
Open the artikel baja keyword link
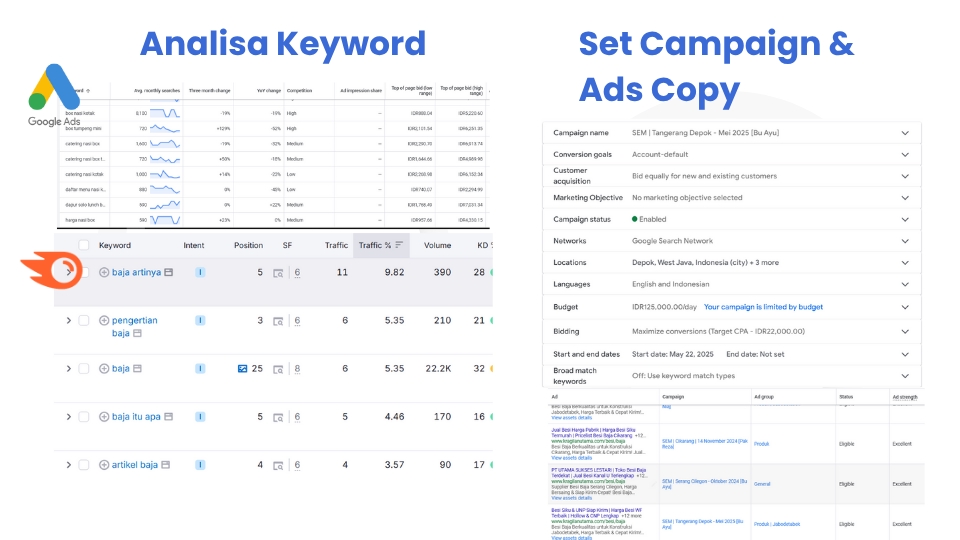(x=135, y=465)
